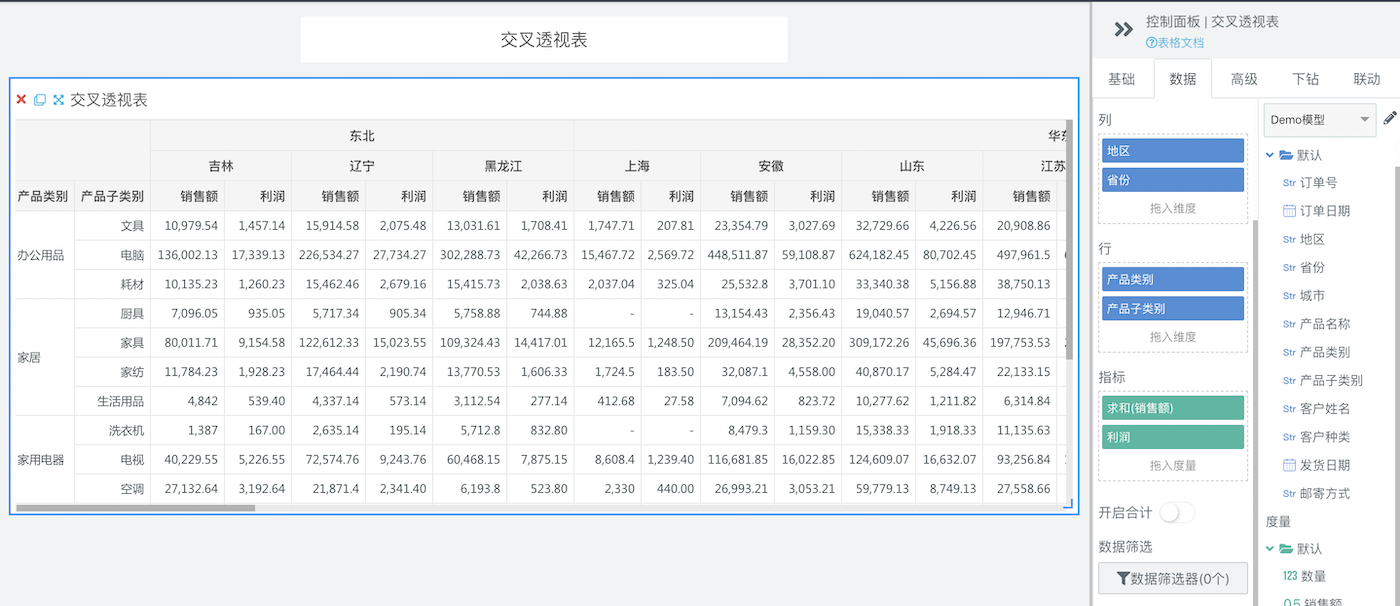
Task: Click the Str icon beside 订单号
Action: (x=1289, y=183)
